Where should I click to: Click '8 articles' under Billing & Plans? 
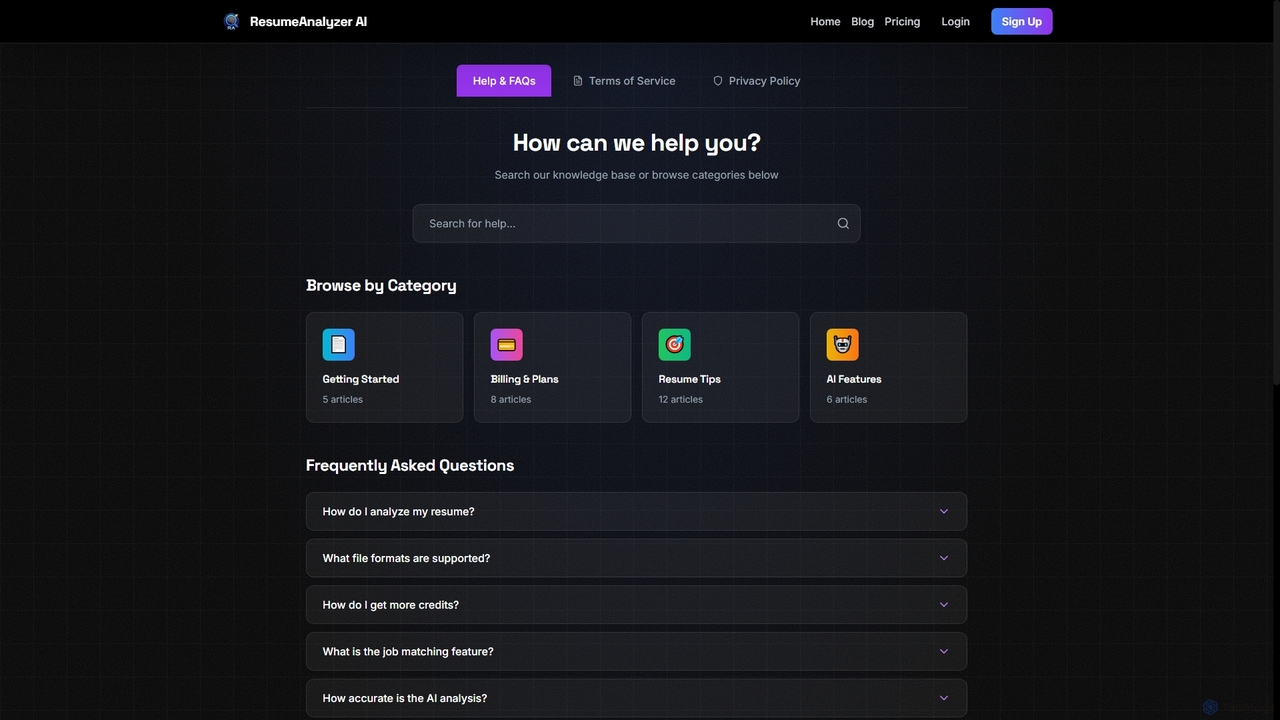point(511,399)
